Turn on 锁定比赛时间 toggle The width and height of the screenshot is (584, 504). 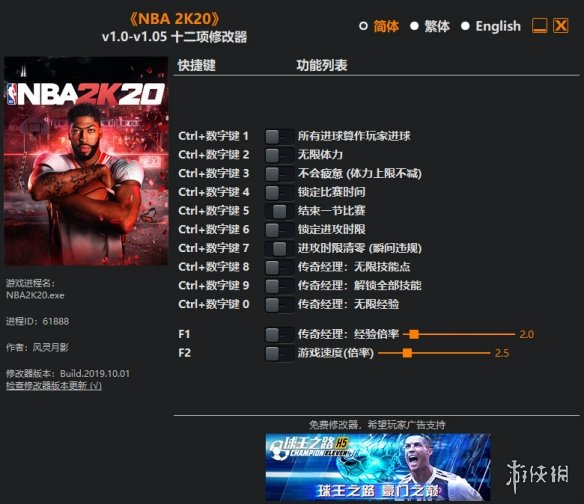point(279,193)
